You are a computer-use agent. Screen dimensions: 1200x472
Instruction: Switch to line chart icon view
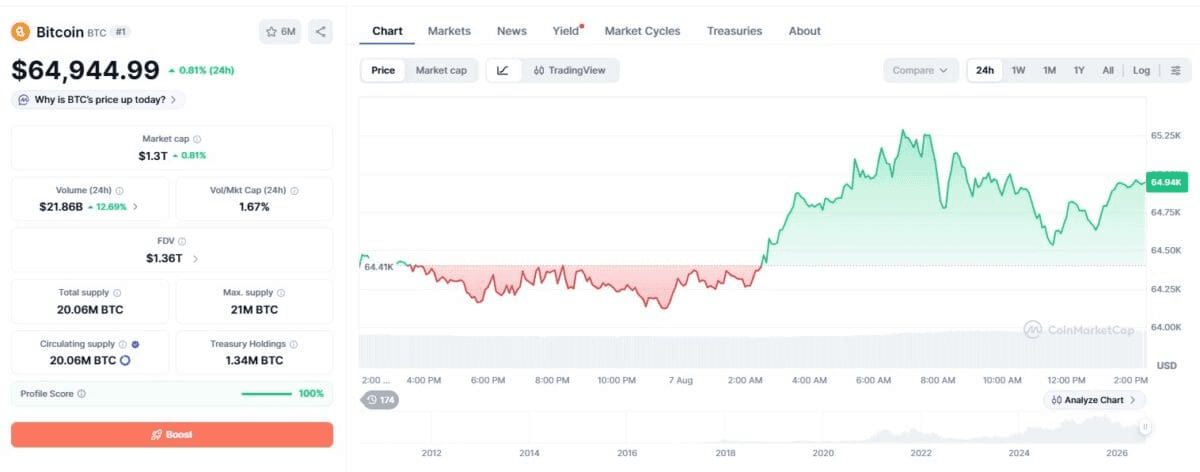click(x=503, y=70)
